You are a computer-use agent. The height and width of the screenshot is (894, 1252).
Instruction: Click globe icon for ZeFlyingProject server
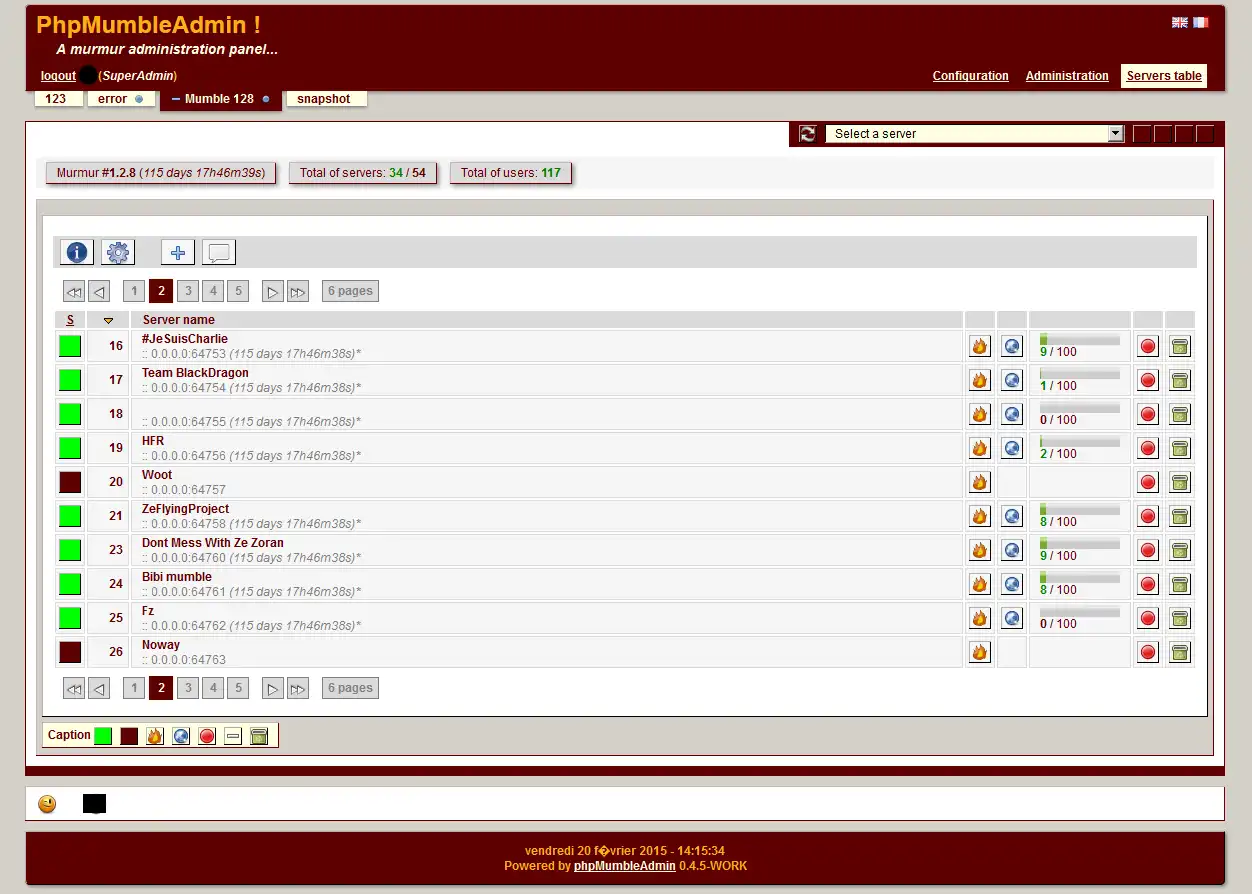[1012, 516]
